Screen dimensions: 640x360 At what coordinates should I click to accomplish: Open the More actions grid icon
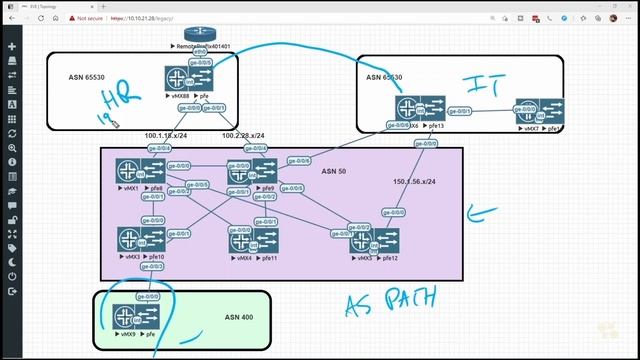[12, 119]
